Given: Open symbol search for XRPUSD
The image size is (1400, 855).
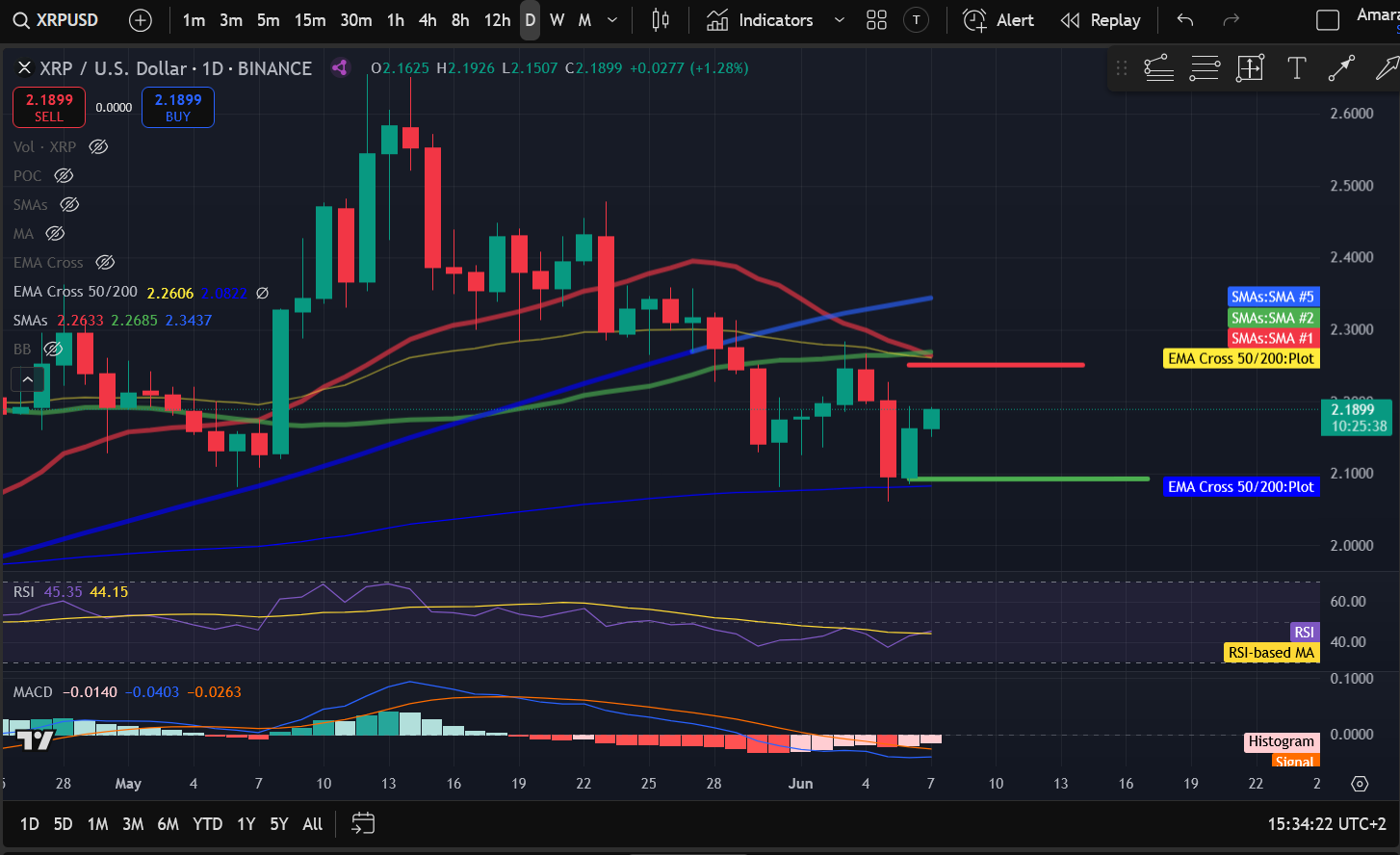Looking at the screenshot, I should click(56, 20).
